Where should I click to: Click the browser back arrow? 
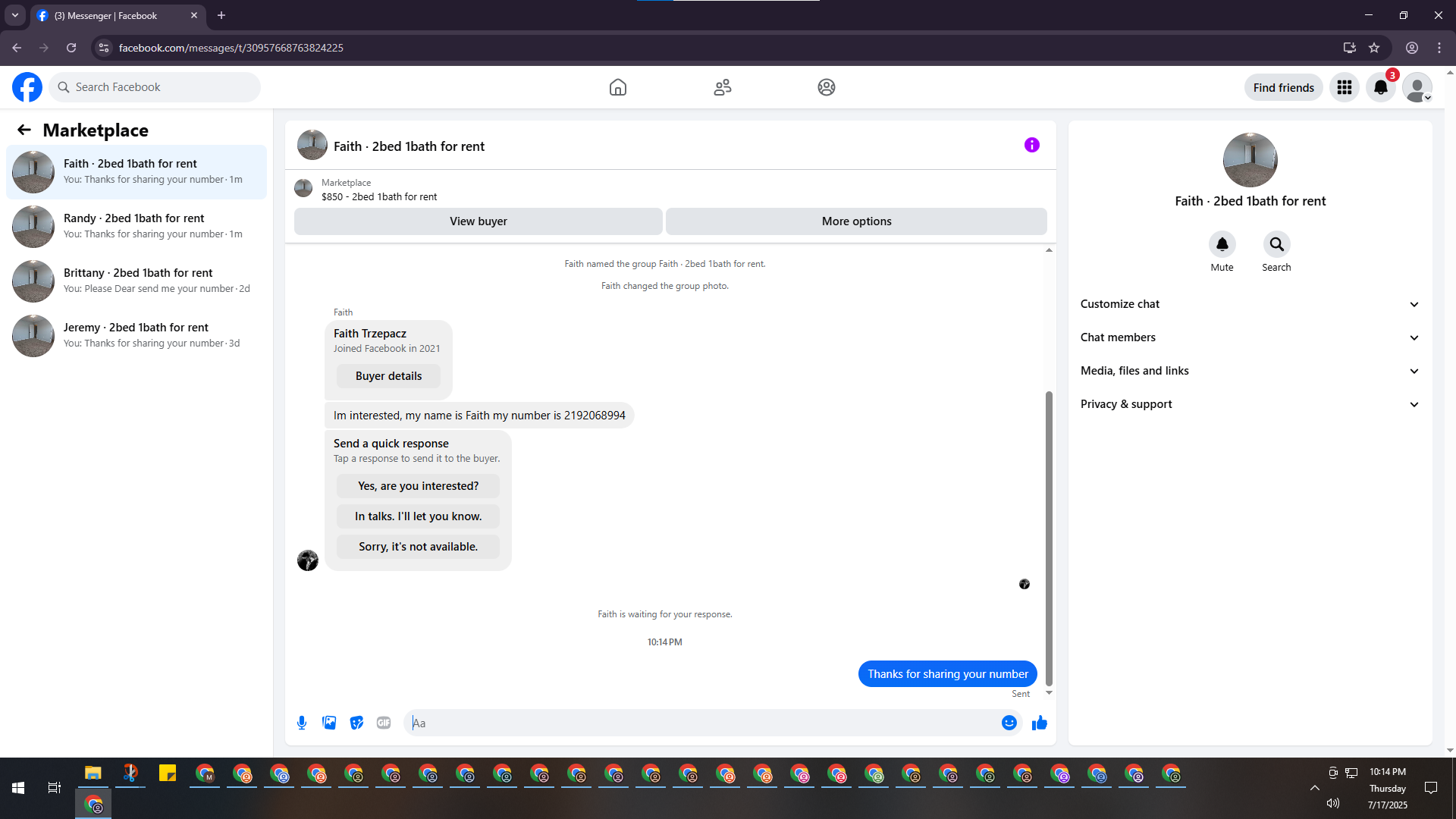pos(17,48)
